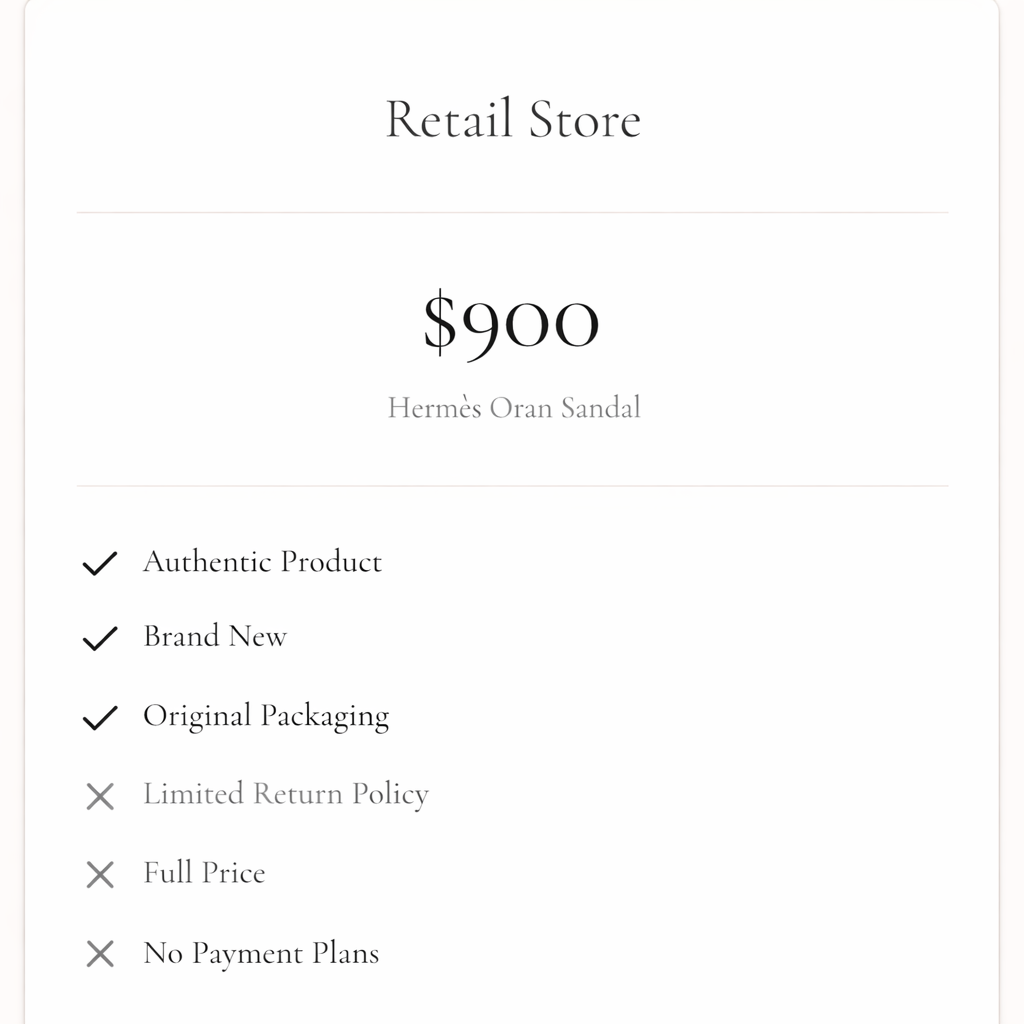Click the Authentic Product feature text
Viewport: 1024px width, 1024px height.
[262, 562]
